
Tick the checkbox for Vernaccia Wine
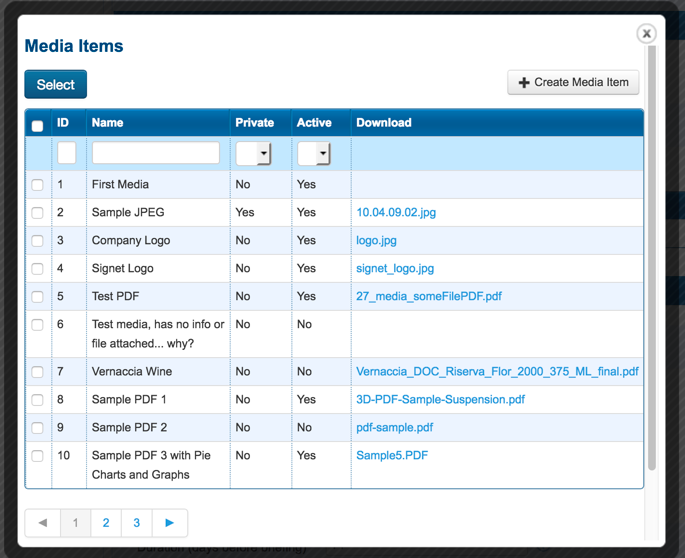click(38, 372)
